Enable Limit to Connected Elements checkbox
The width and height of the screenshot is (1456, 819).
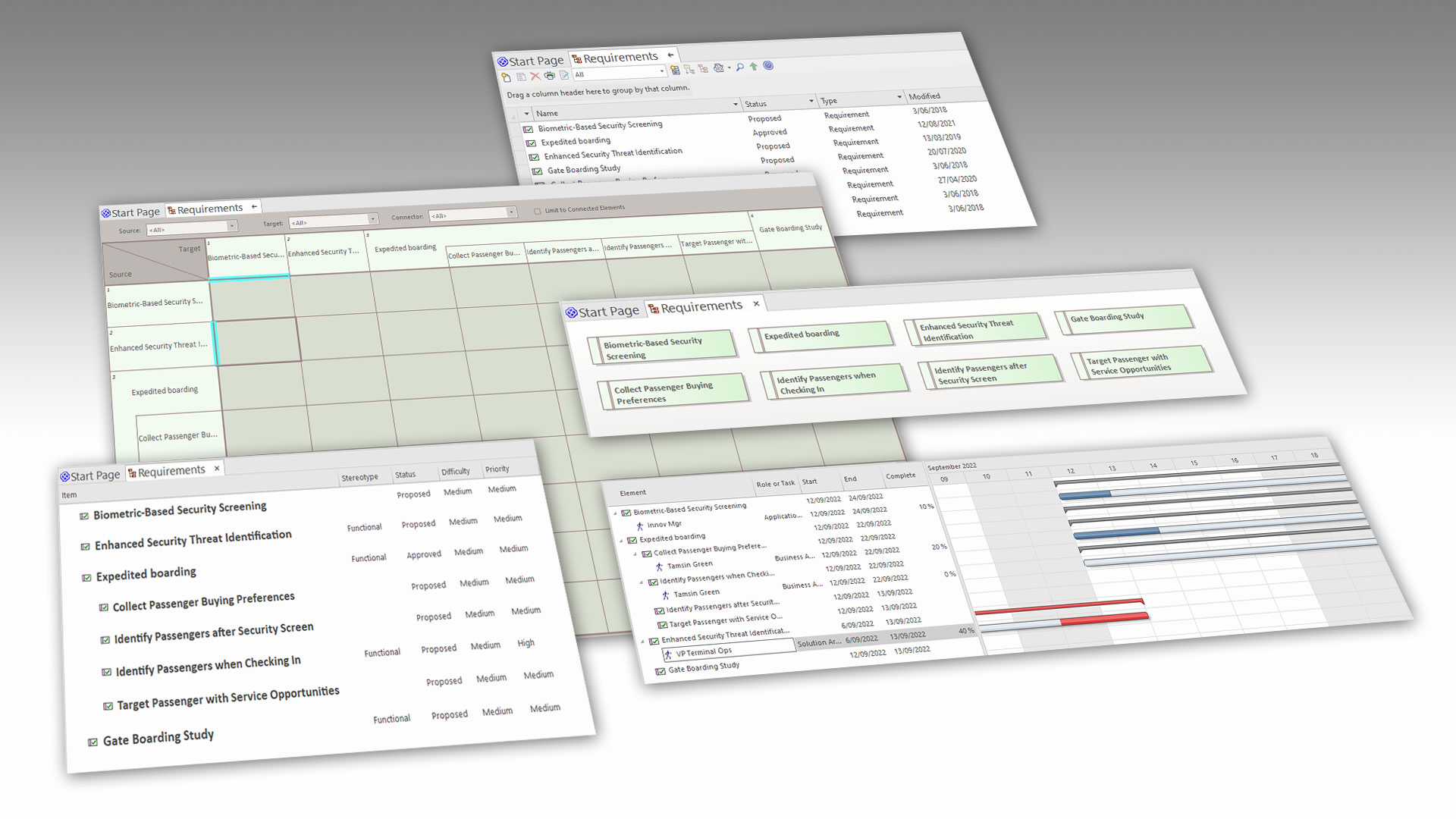538,211
